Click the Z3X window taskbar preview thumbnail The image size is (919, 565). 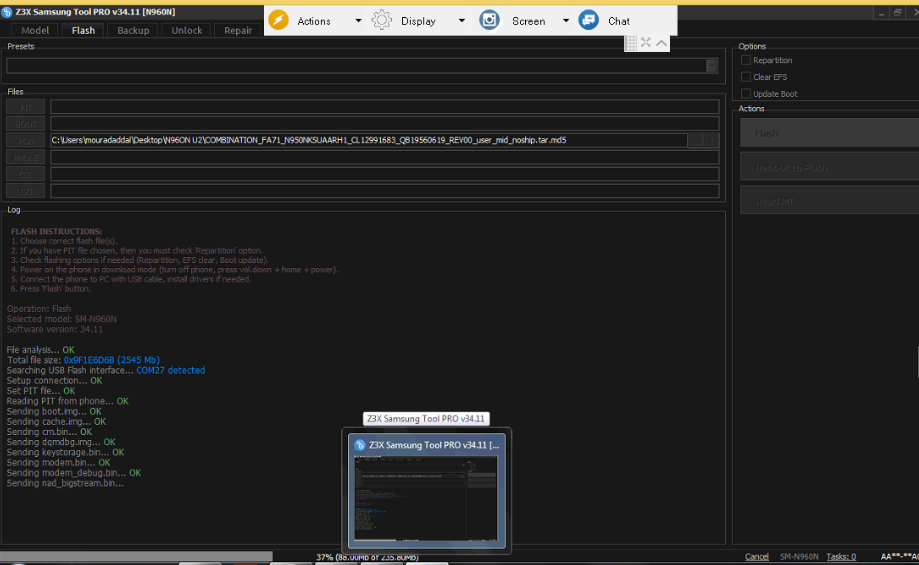[x=426, y=498]
